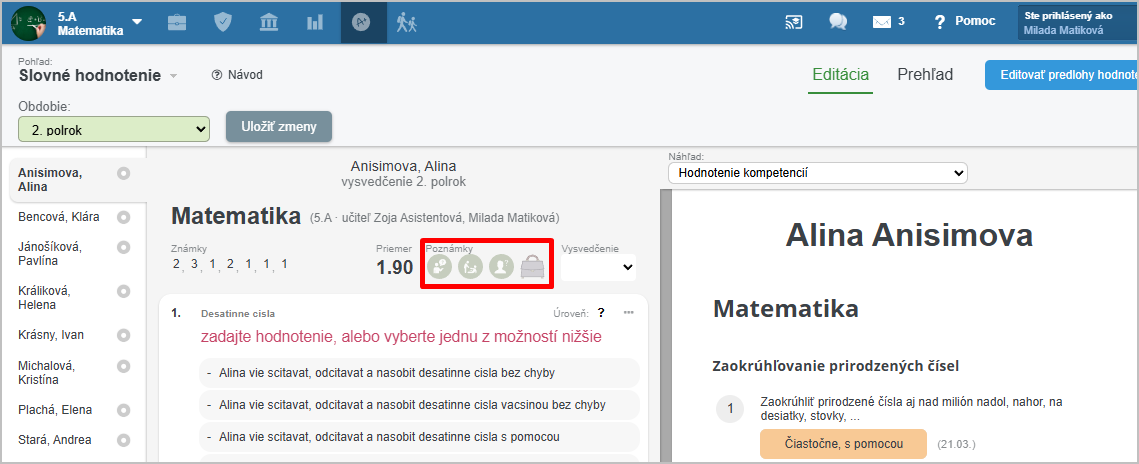The image size is (1139, 464).
Task: Open the Obdobie dropdown showing 2. polrok
Action: [114, 129]
